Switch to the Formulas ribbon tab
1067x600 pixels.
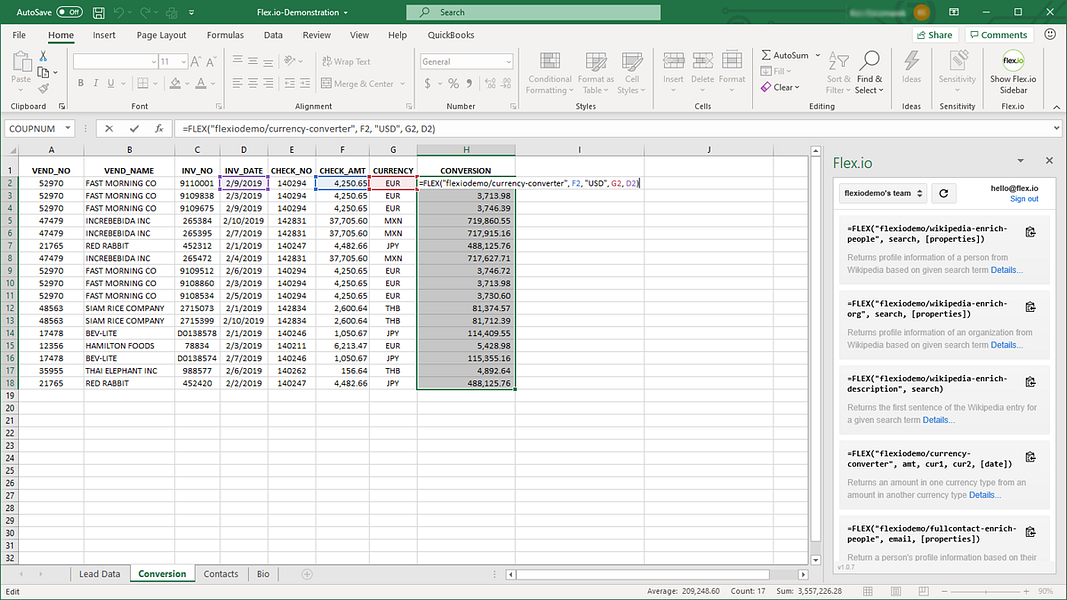pos(225,35)
